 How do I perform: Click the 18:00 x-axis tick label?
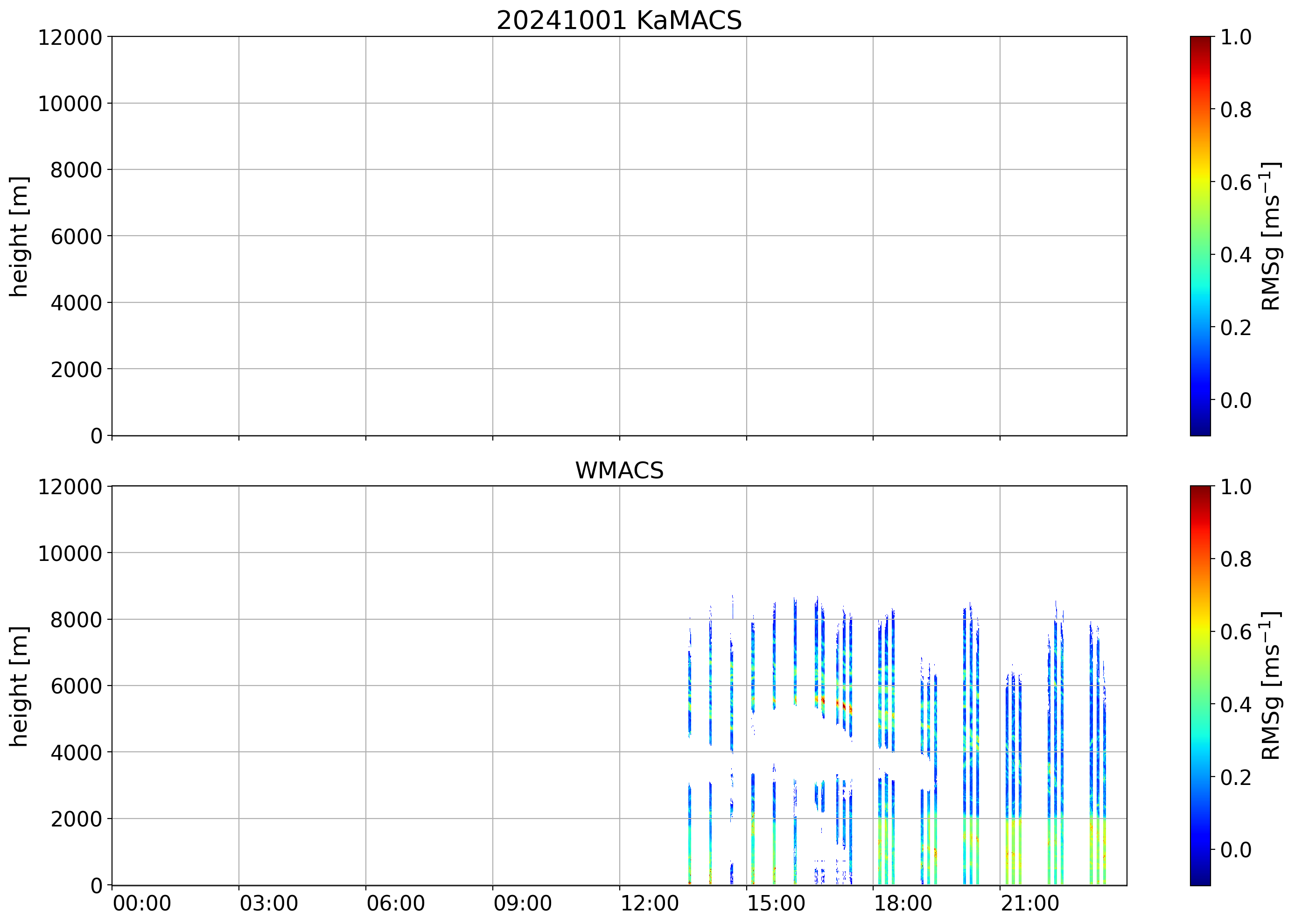[903, 903]
